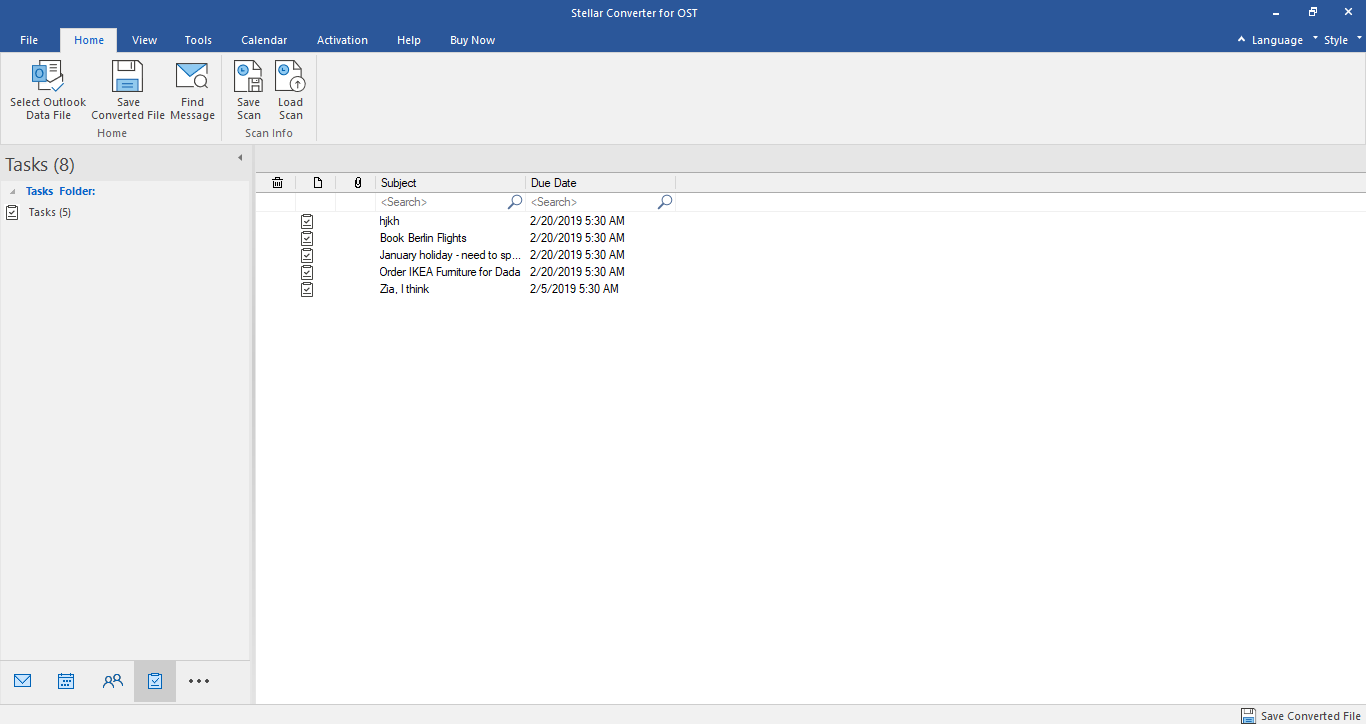
Task: Click Save Converted File status bar text
Action: (x=1311, y=716)
